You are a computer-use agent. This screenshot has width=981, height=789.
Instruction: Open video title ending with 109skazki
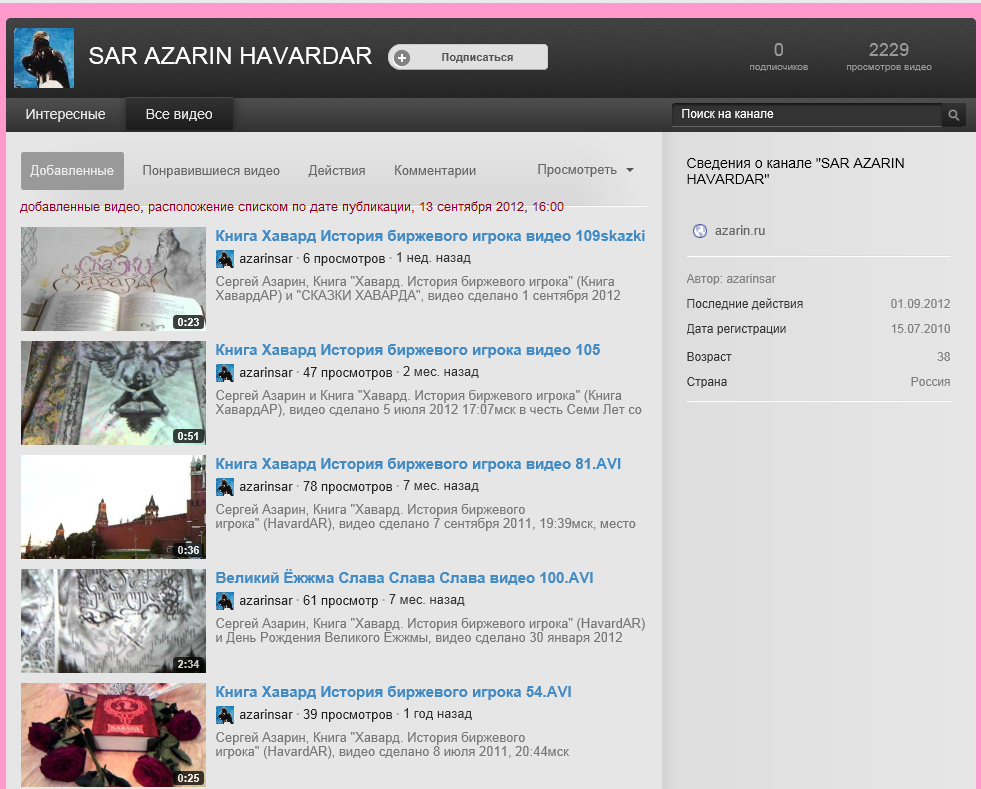point(430,236)
